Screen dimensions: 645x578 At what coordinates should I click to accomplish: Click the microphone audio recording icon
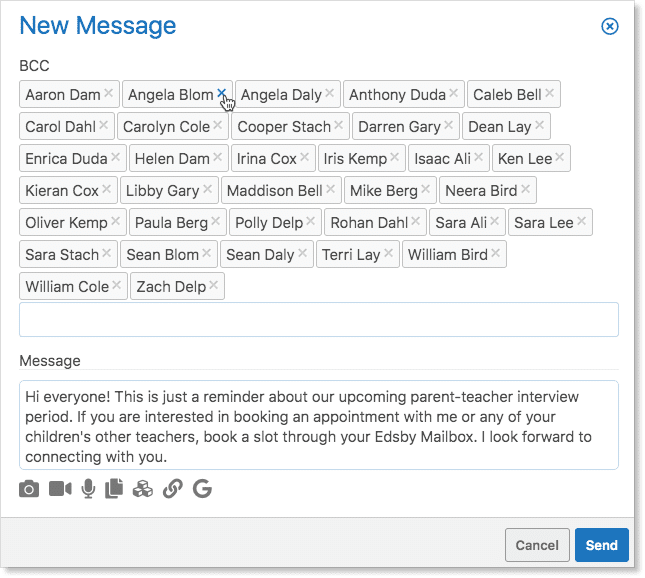(x=88, y=489)
